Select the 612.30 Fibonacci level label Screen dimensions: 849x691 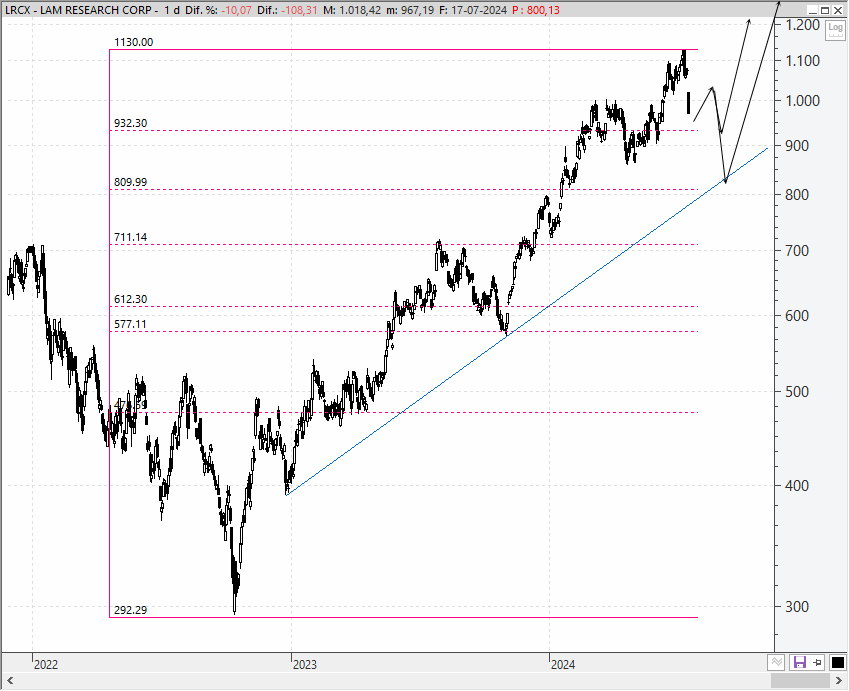tap(130, 299)
